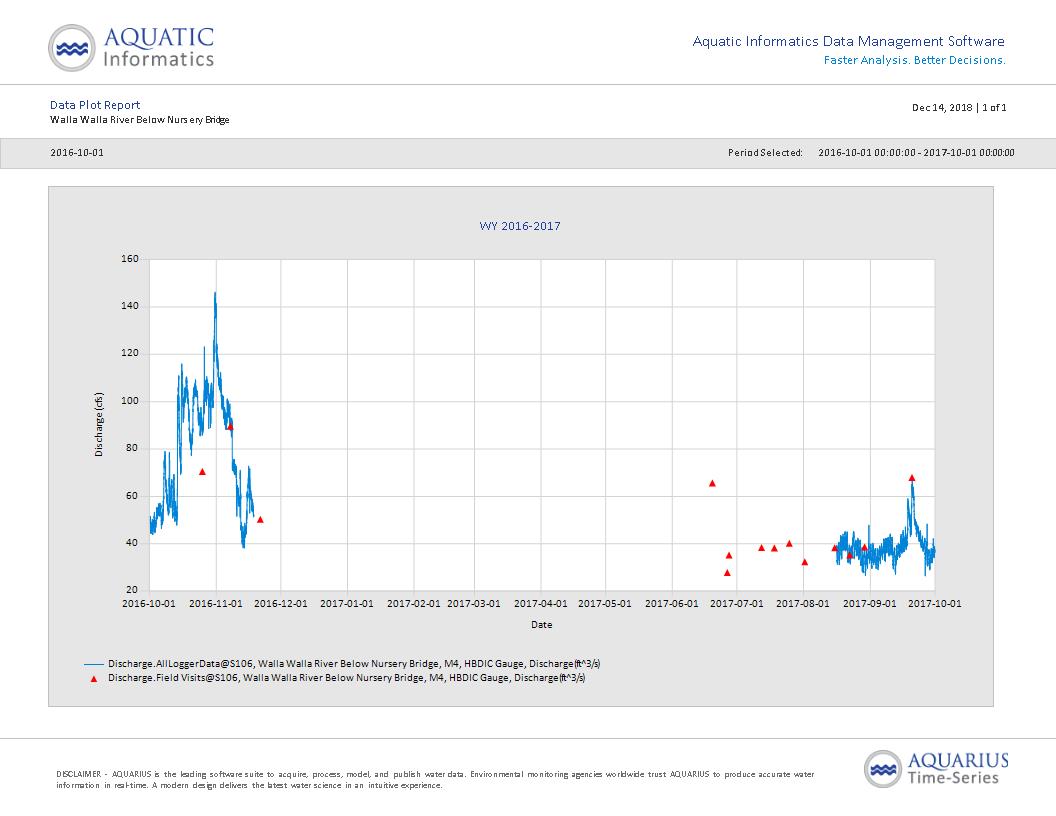Click the field visit marker near 70 cfs in October

[203, 472]
